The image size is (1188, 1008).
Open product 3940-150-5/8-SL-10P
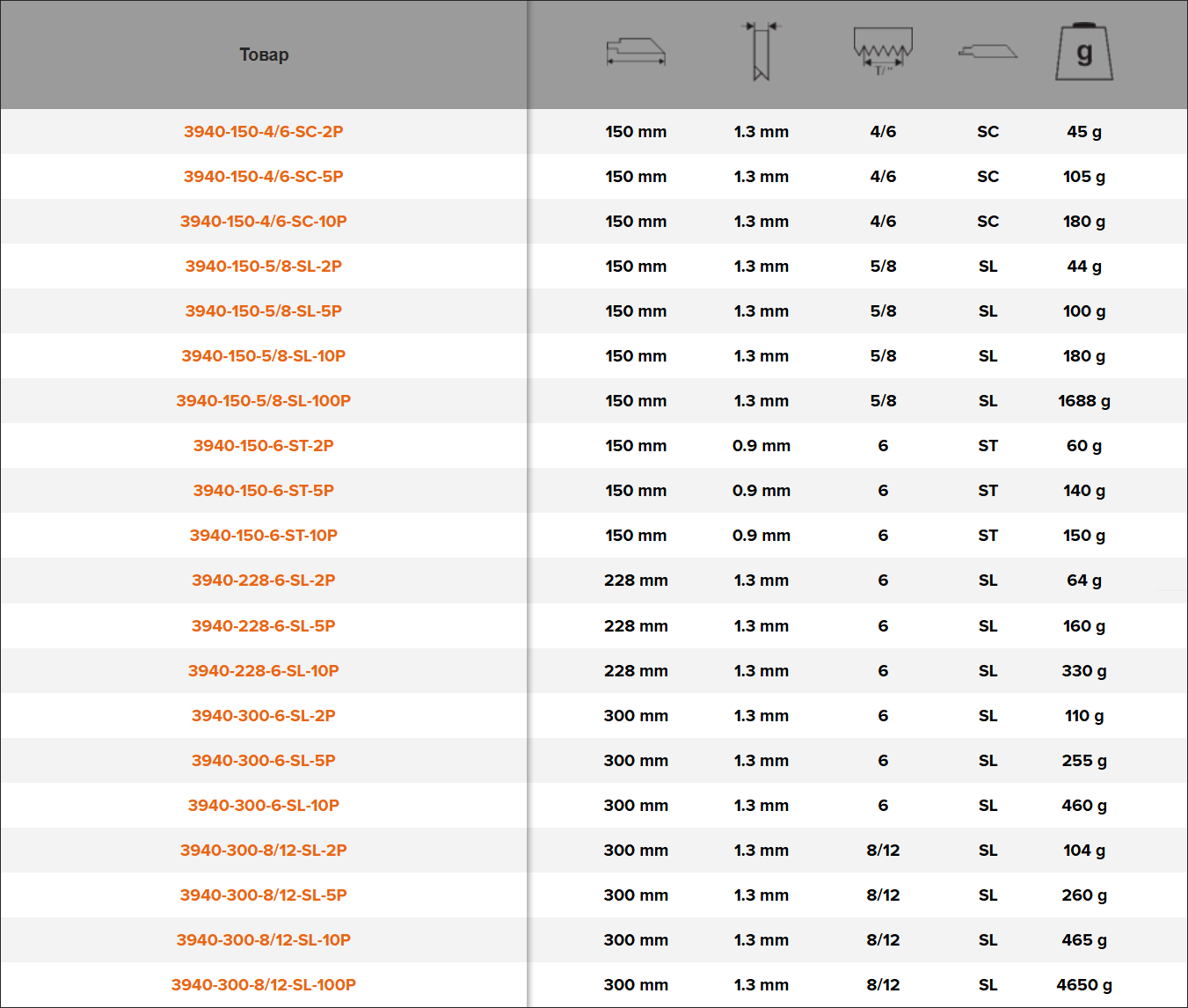(x=264, y=356)
